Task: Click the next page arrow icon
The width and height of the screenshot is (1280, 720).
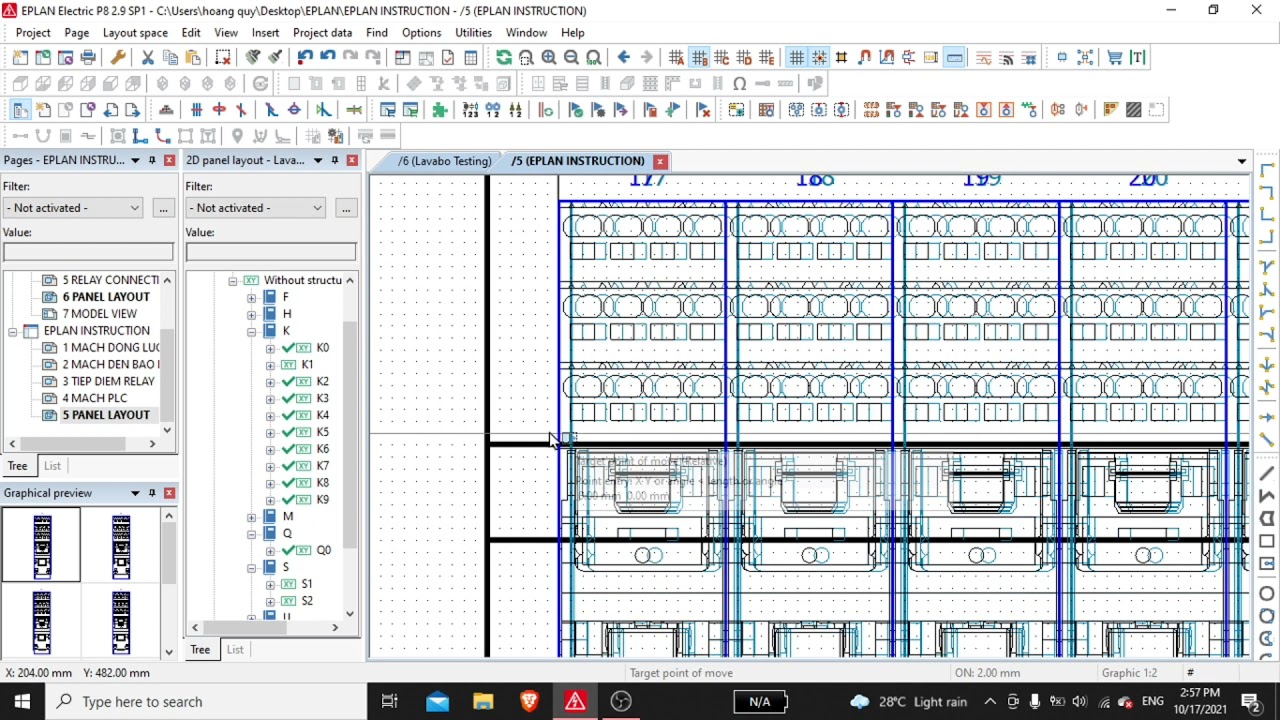Action: (x=133, y=110)
